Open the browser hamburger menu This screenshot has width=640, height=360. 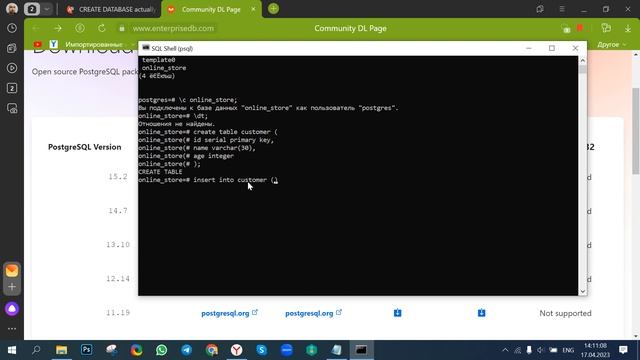tap(562, 9)
